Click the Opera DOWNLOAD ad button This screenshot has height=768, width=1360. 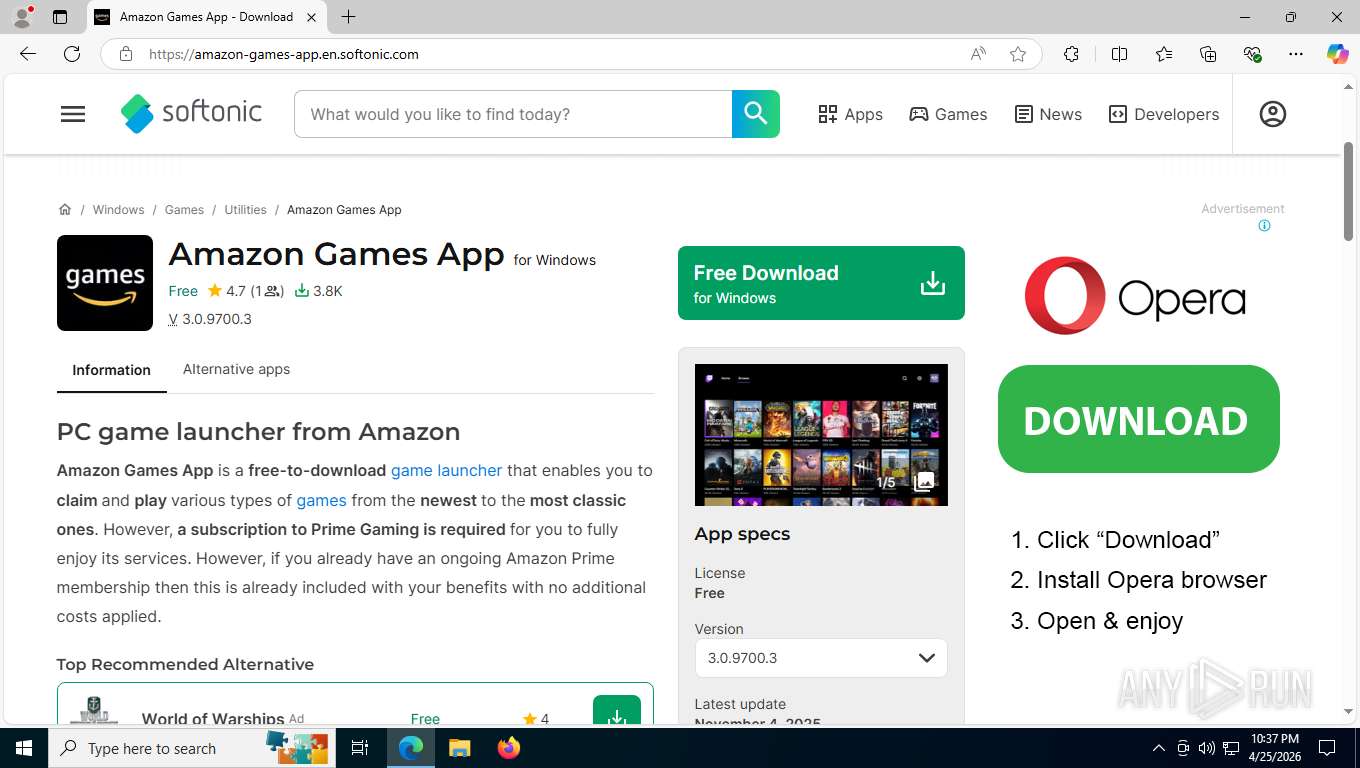1139,419
